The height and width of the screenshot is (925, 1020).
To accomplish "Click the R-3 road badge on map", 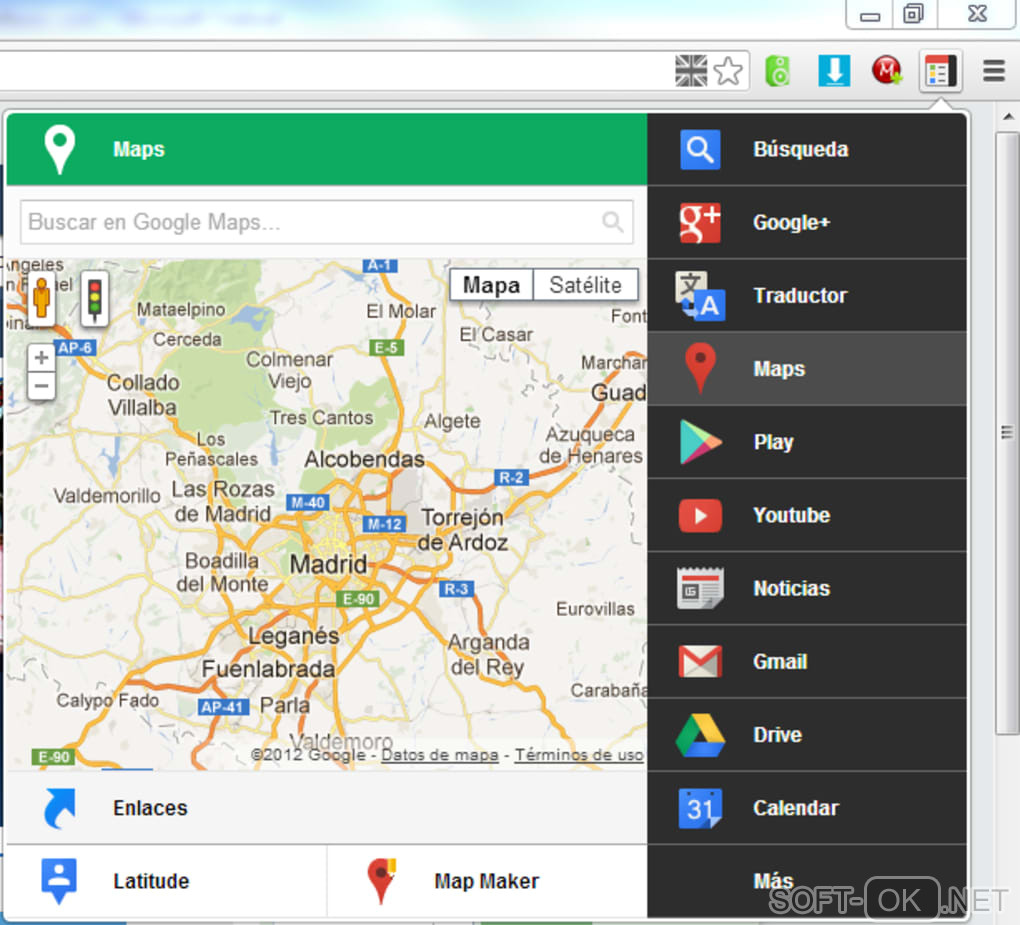I will [456, 589].
